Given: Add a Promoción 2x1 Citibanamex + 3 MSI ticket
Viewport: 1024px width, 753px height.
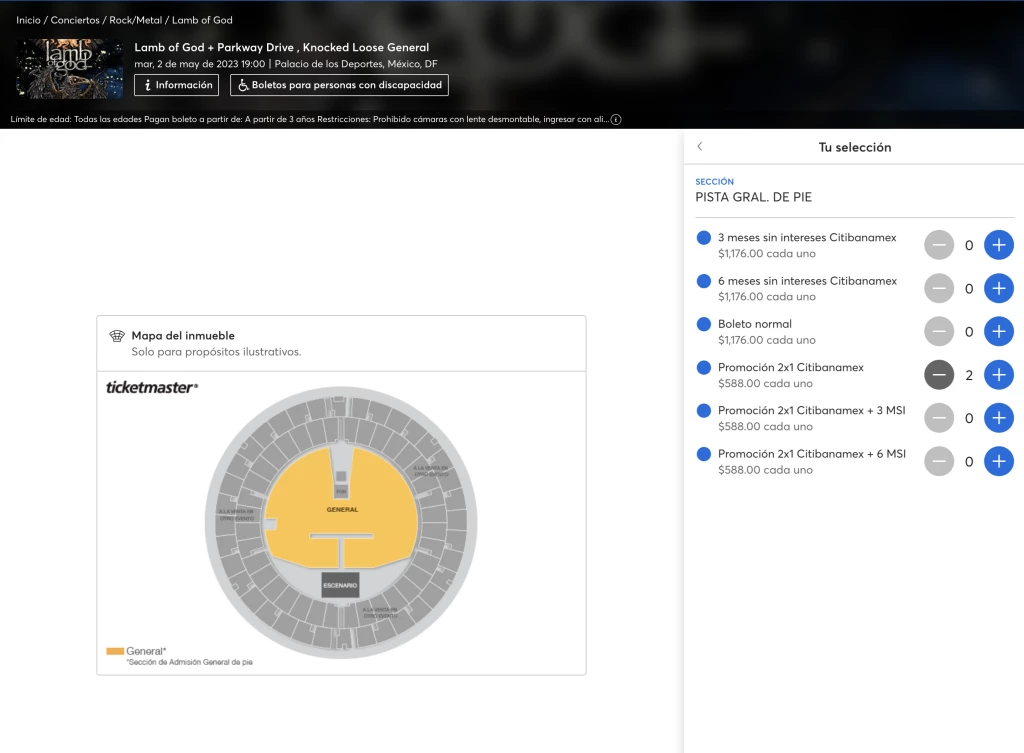Looking at the screenshot, I should [x=998, y=418].
